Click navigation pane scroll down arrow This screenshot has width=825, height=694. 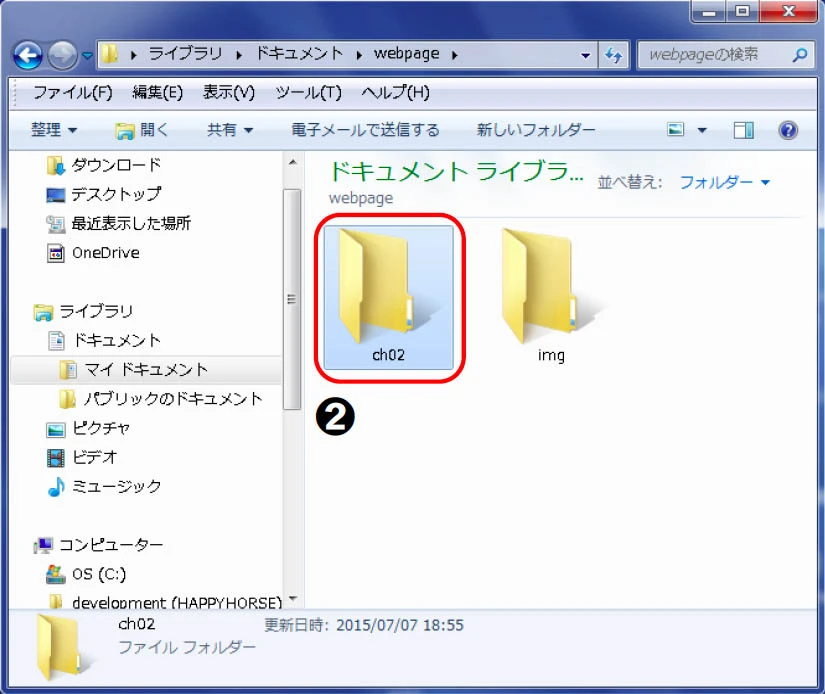tap(293, 598)
